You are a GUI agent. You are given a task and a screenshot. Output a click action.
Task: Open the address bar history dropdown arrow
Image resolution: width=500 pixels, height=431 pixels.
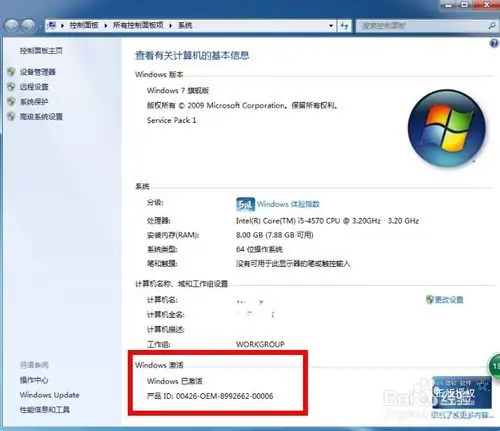[x=331, y=26]
